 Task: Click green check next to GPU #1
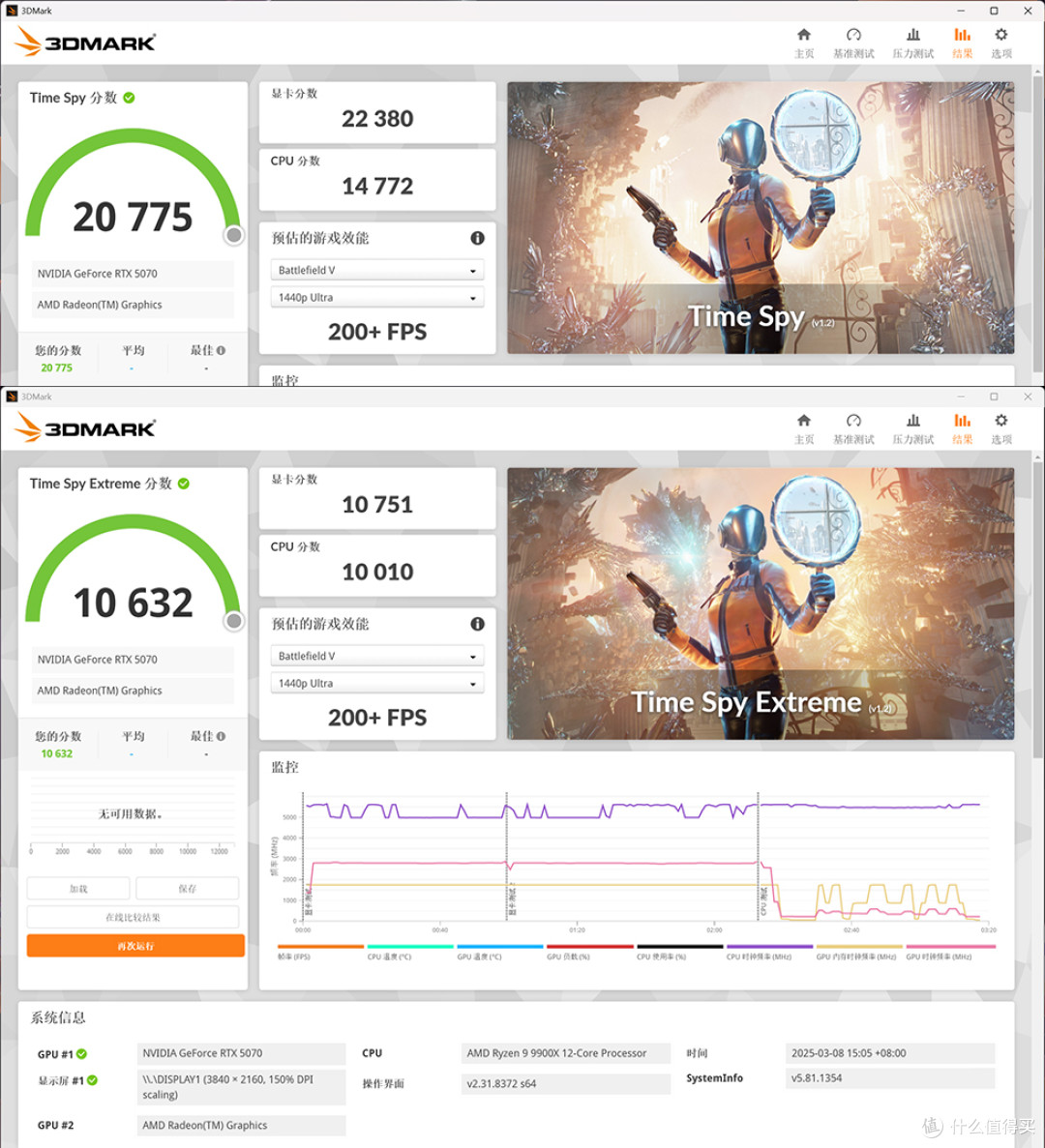82,1053
